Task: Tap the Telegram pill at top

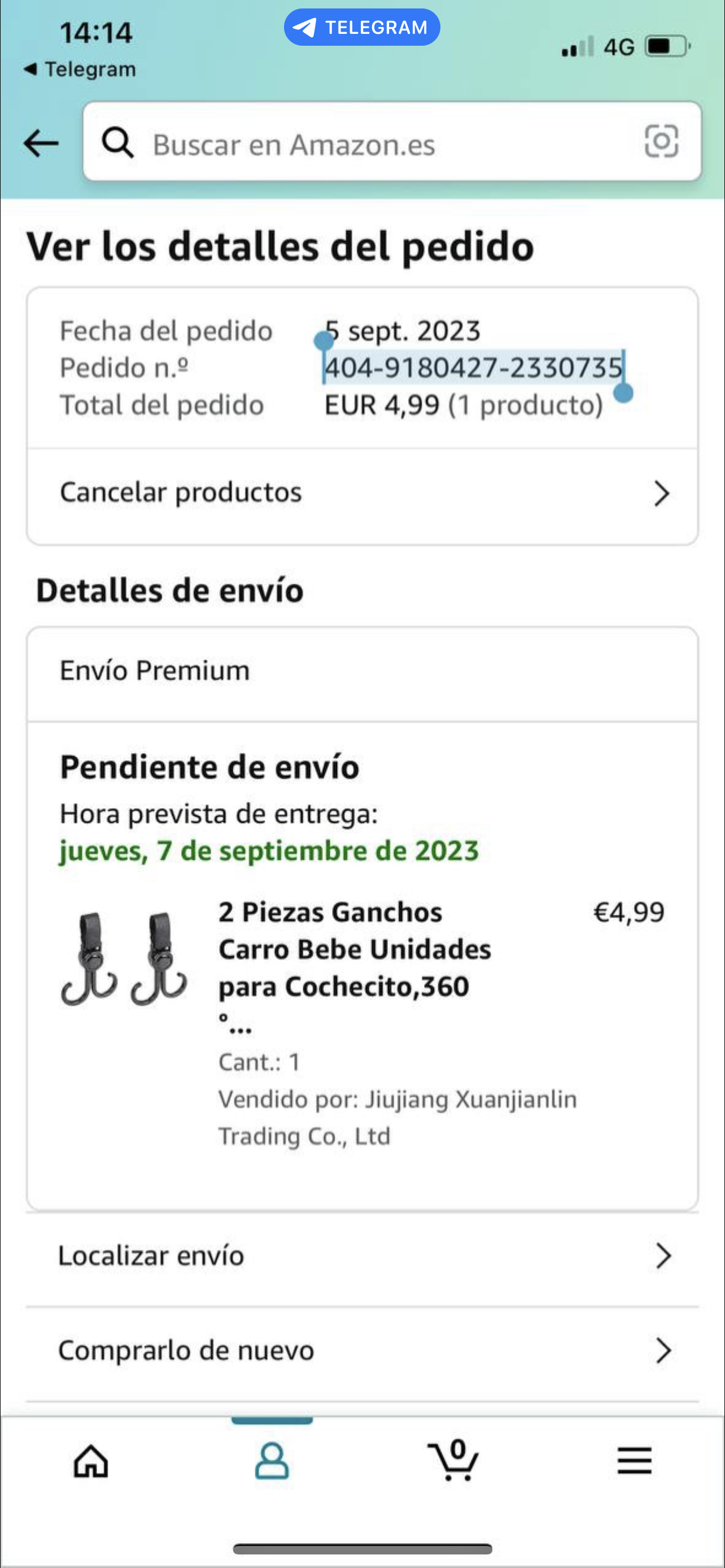Action: click(362, 28)
